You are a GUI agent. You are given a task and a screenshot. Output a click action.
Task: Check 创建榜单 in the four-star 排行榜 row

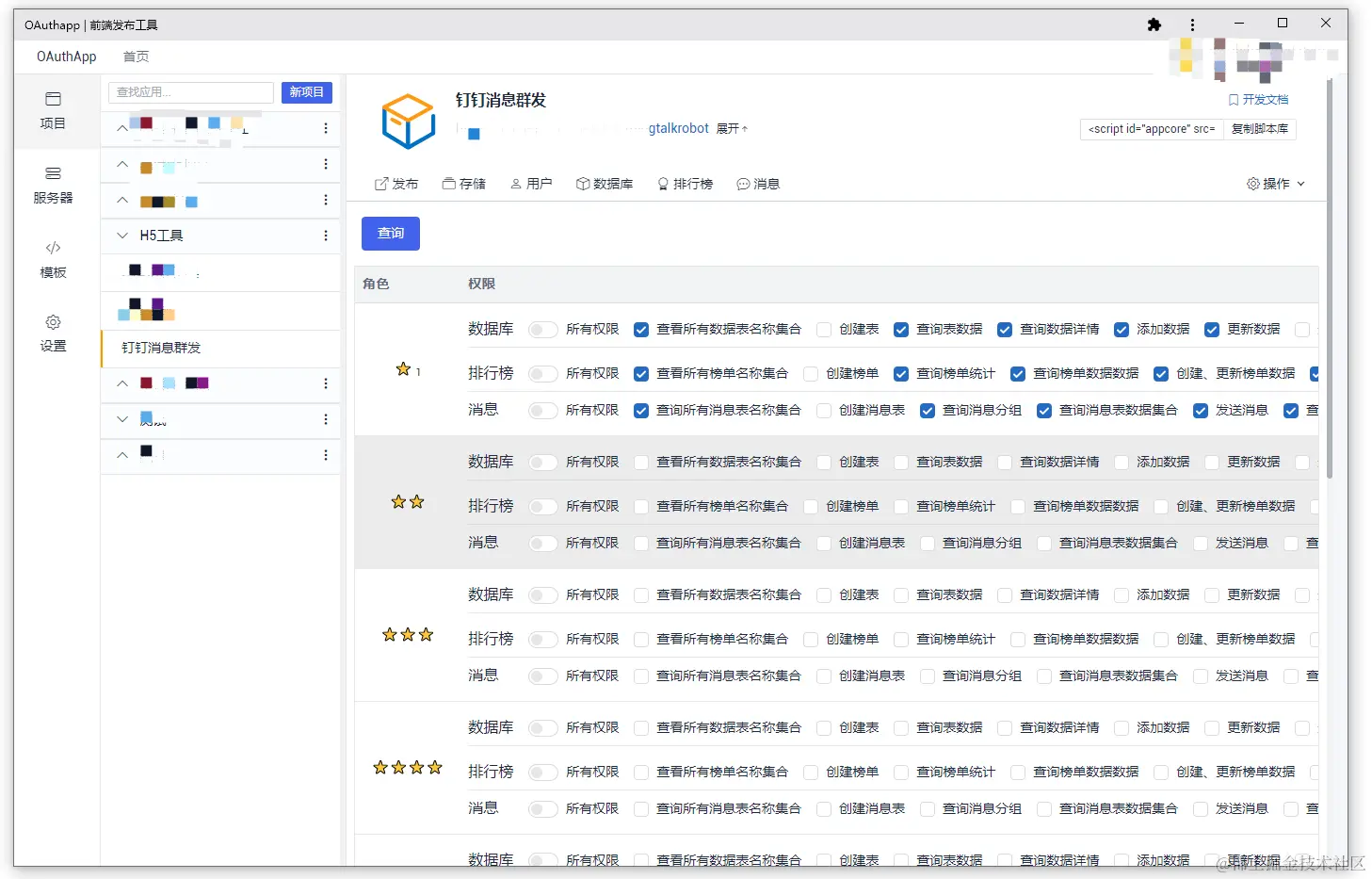(811, 773)
